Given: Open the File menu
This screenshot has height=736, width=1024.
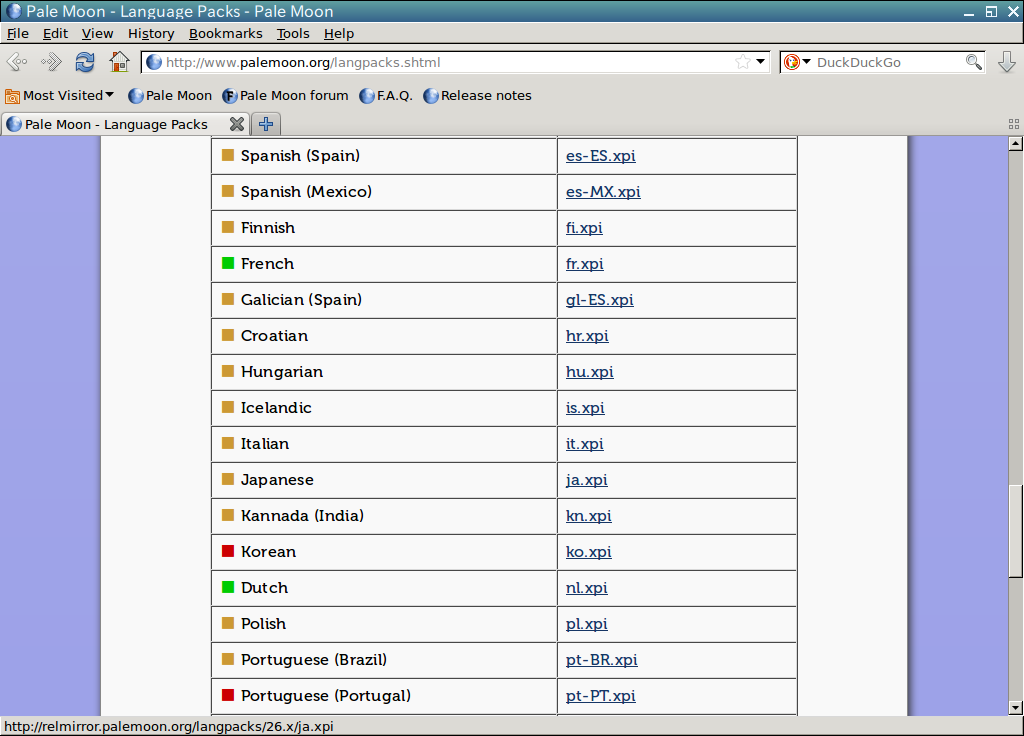Looking at the screenshot, I should point(18,33).
